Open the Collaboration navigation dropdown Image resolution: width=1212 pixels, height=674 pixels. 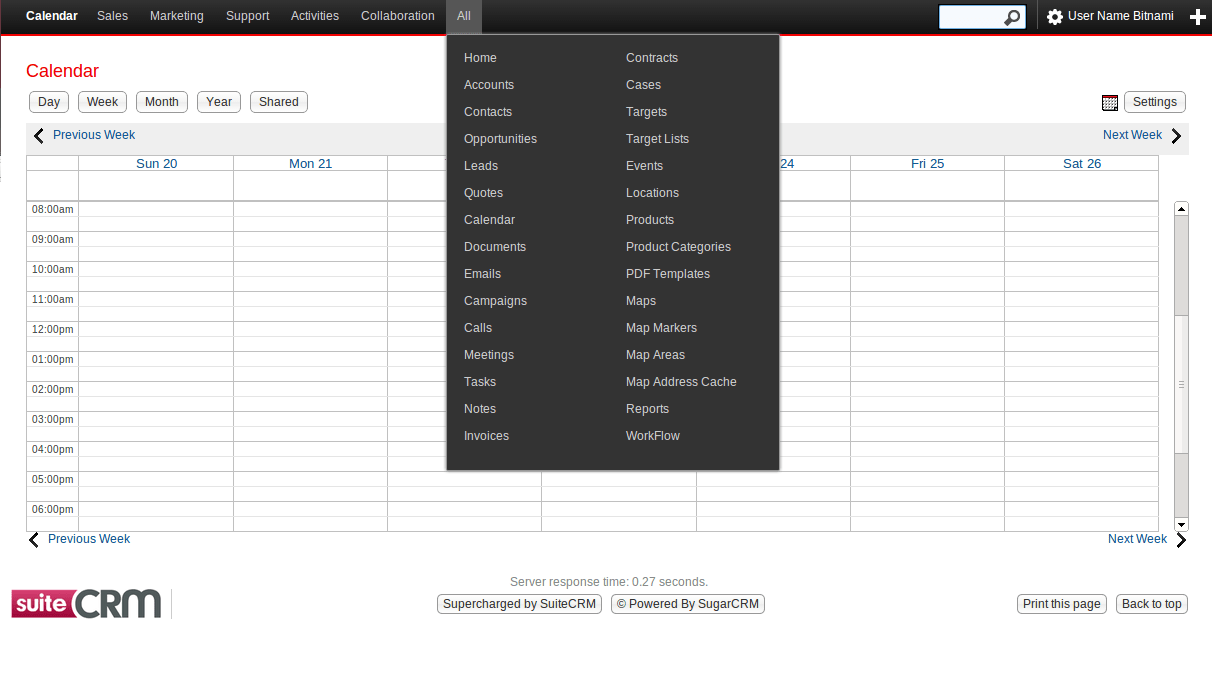[x=397, y=16]
